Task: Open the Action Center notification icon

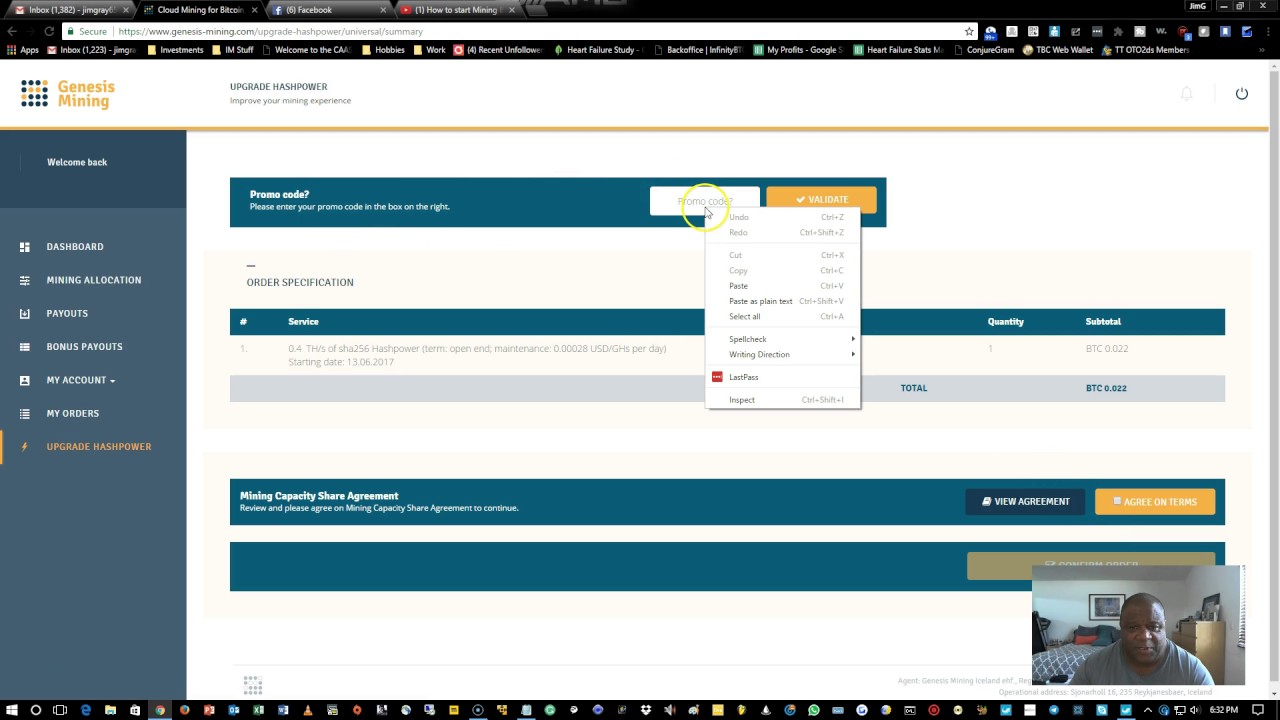Action: [1258, 710]
